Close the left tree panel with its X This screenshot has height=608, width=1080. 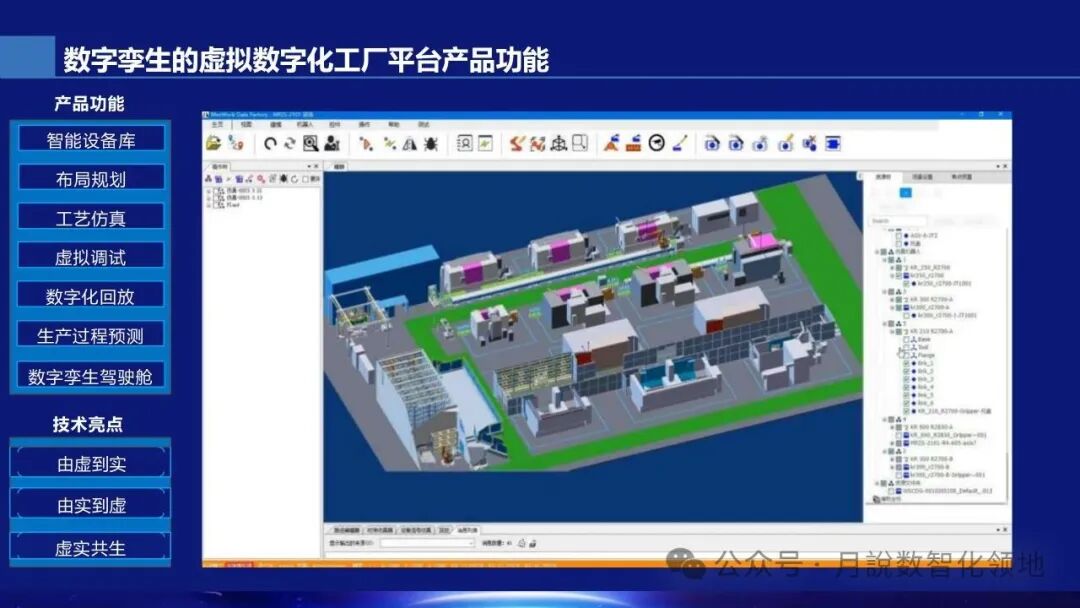[x=317, y=167]
